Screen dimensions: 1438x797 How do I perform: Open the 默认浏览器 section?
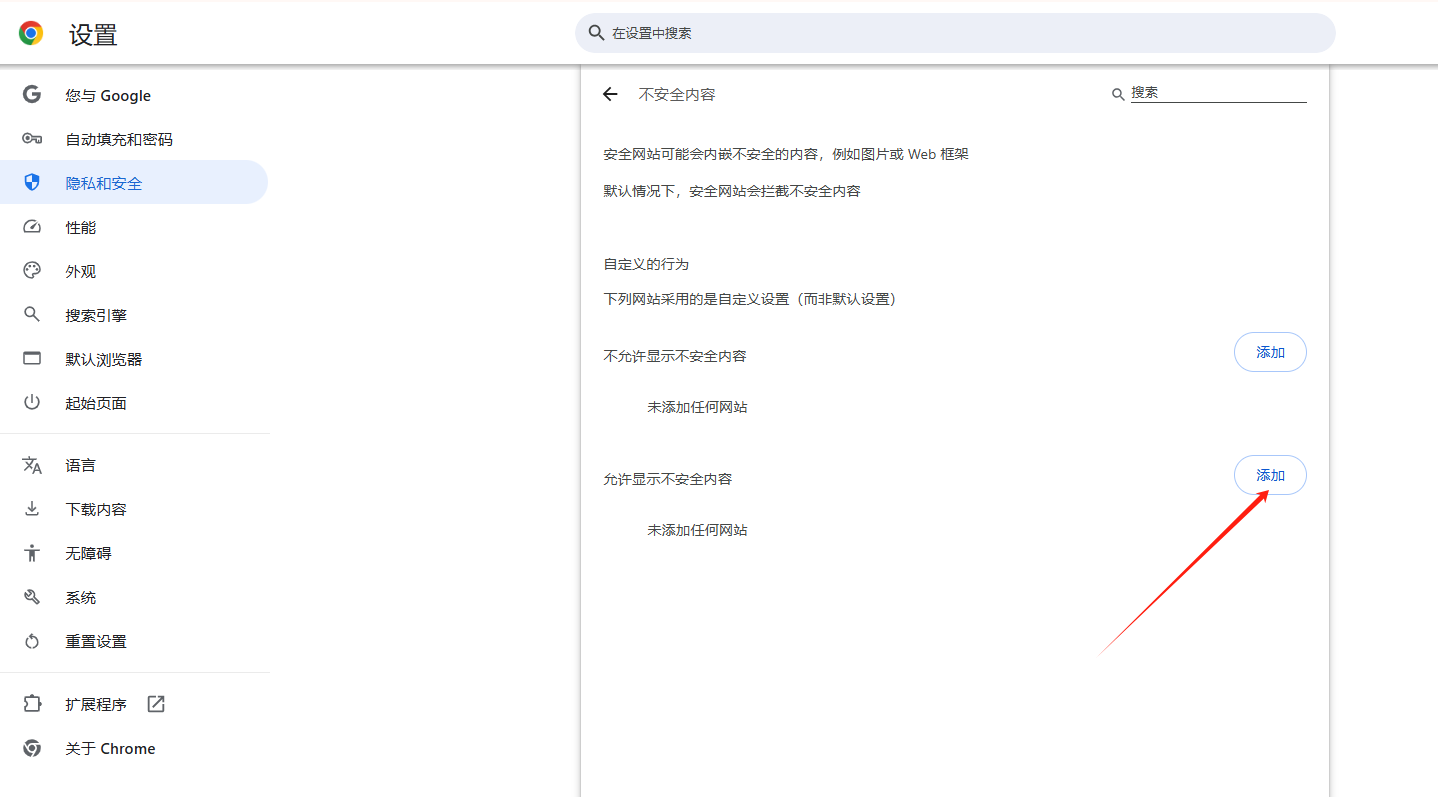point(134,359)
